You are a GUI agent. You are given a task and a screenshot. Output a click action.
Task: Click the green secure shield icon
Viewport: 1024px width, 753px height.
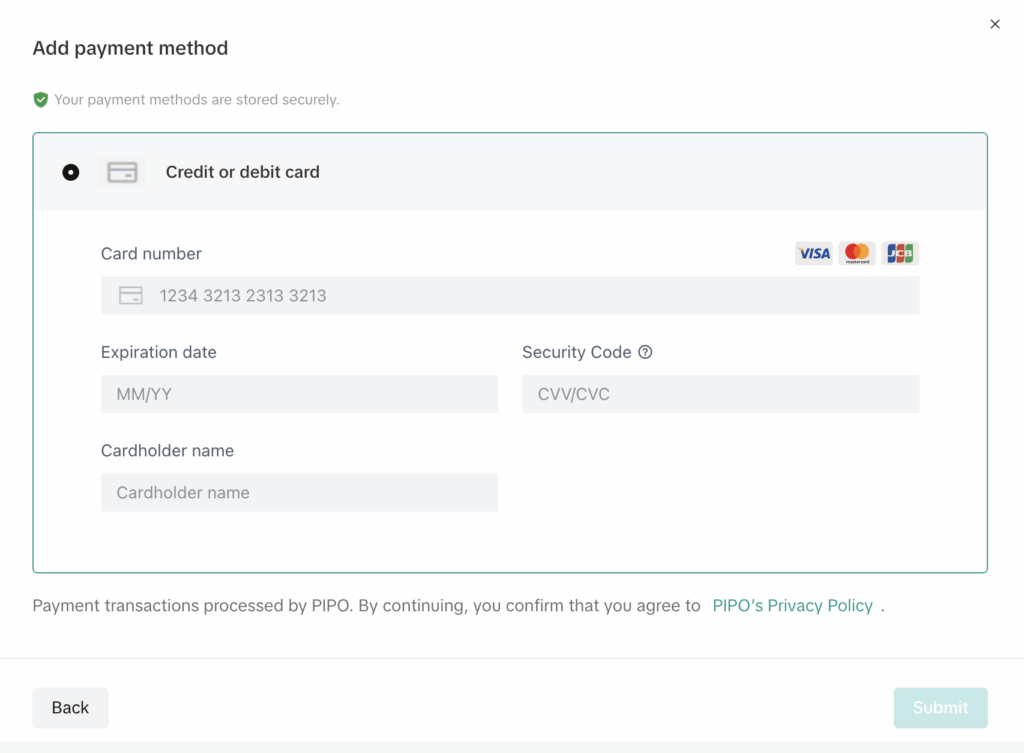point(41,100)
